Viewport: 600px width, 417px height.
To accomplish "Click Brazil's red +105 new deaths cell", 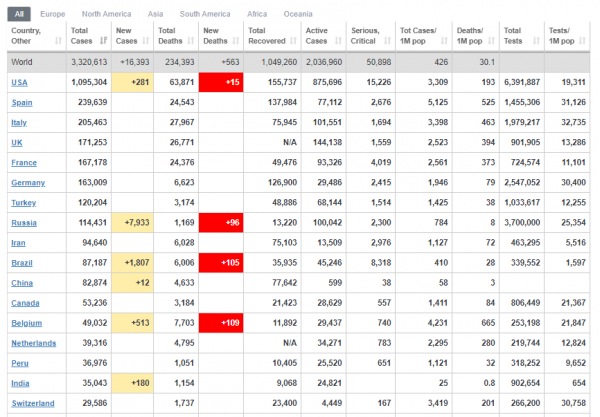I will pyautogui.click(x=221, y=262).
